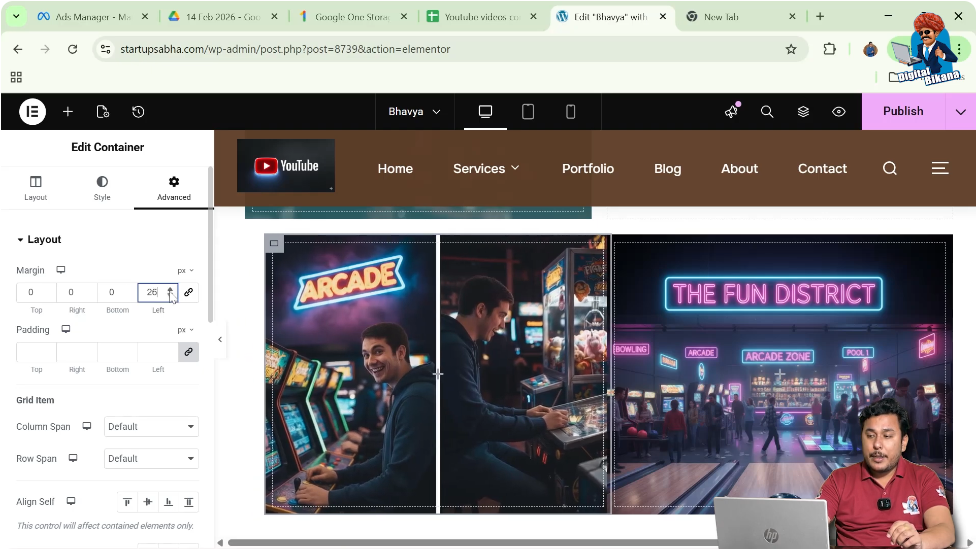This screenshot has height=554, width=979.
Task: Open the Elementor main menu logo
Action: coord(32,112)
